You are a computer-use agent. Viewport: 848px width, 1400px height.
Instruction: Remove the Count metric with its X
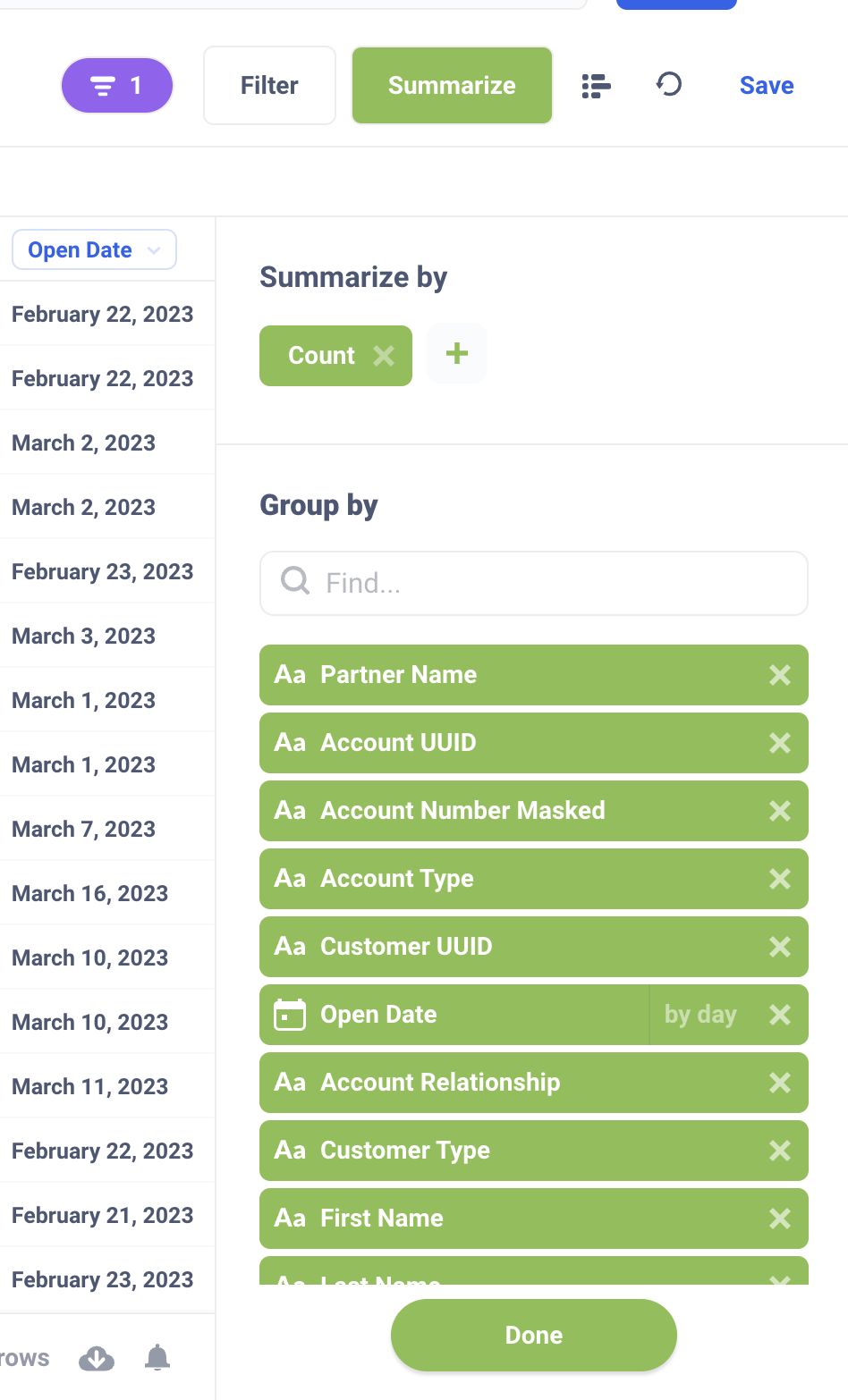385,356
